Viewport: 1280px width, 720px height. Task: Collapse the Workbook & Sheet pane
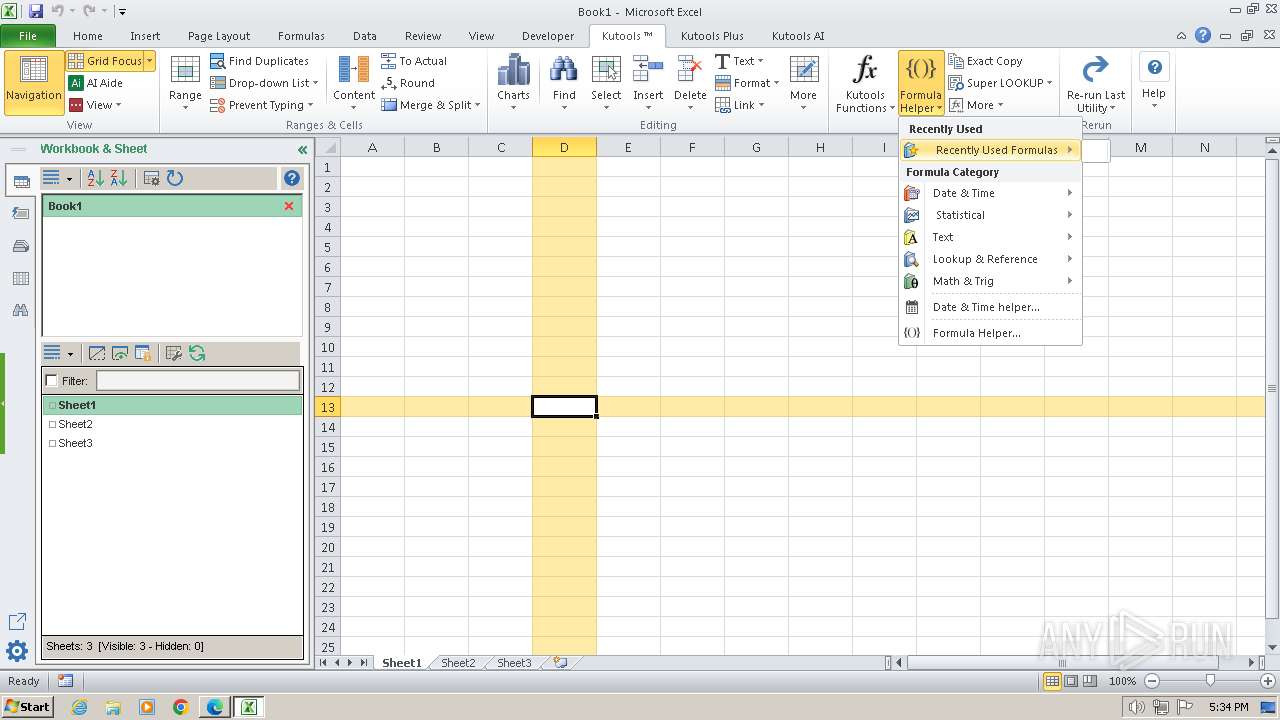tap(302, 150)
